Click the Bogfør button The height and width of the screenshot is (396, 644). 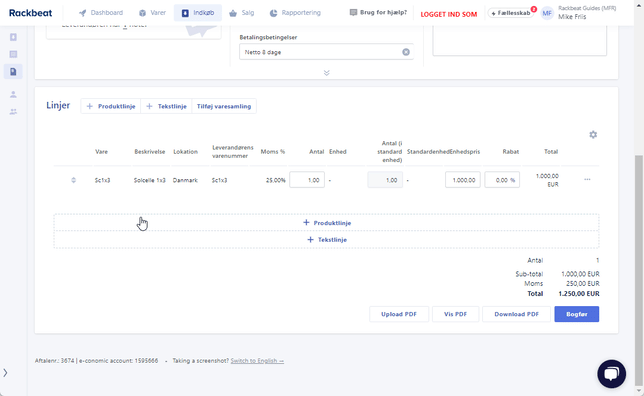577,314
